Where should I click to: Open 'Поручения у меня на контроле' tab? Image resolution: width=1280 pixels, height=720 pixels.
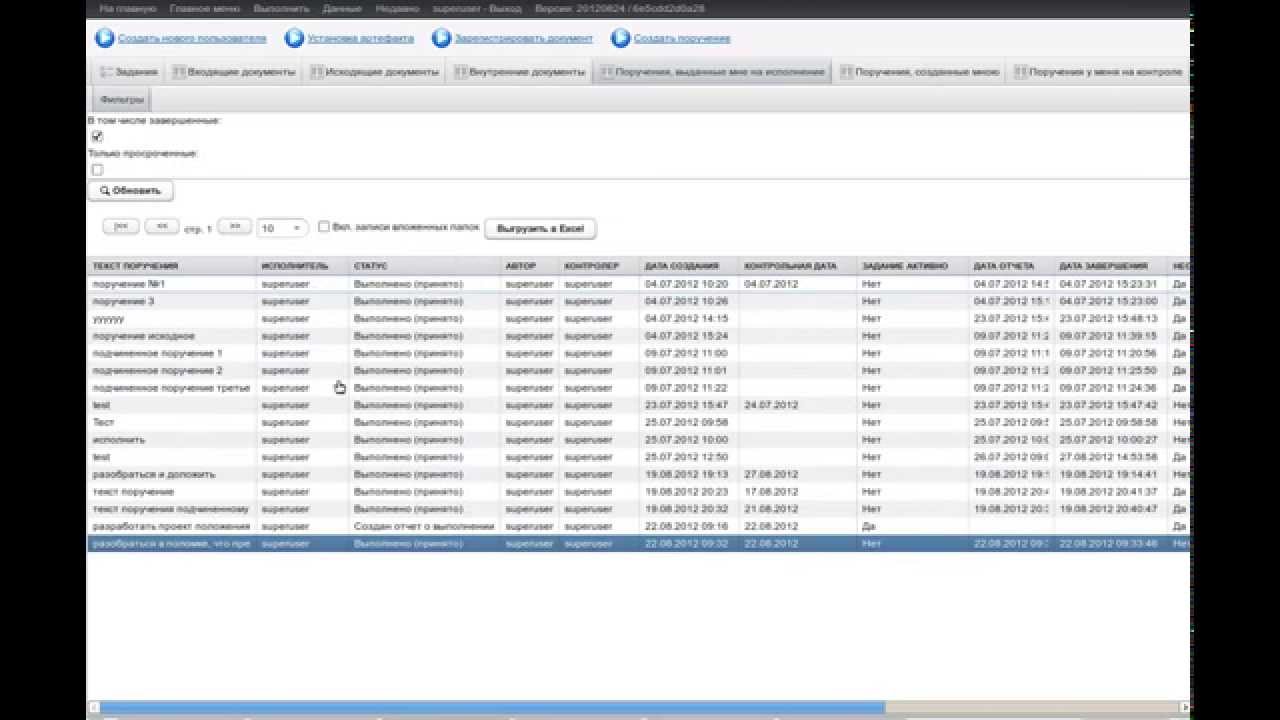[1098, 72]
